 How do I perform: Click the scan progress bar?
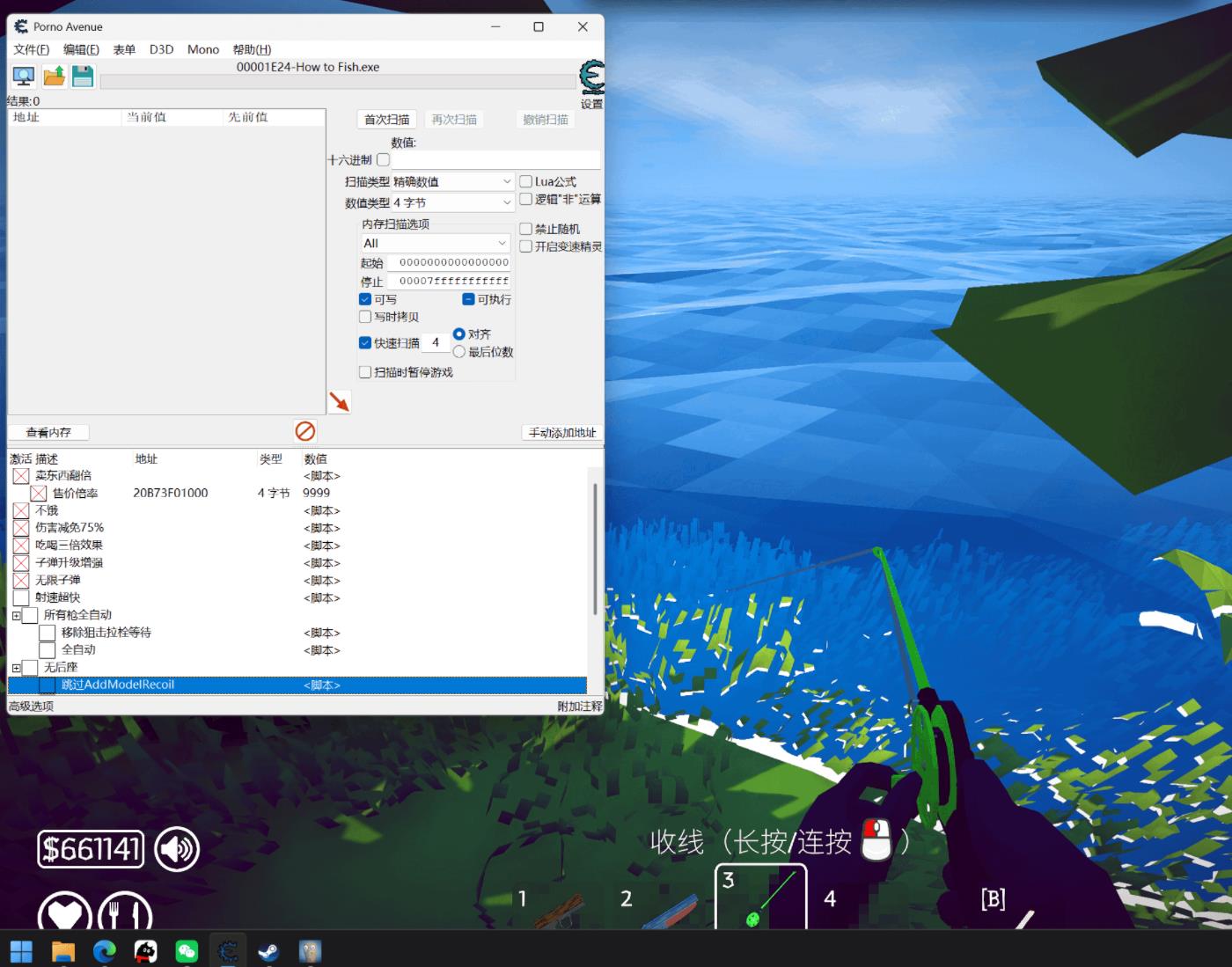pyautogui.click(x=338, y=82)
